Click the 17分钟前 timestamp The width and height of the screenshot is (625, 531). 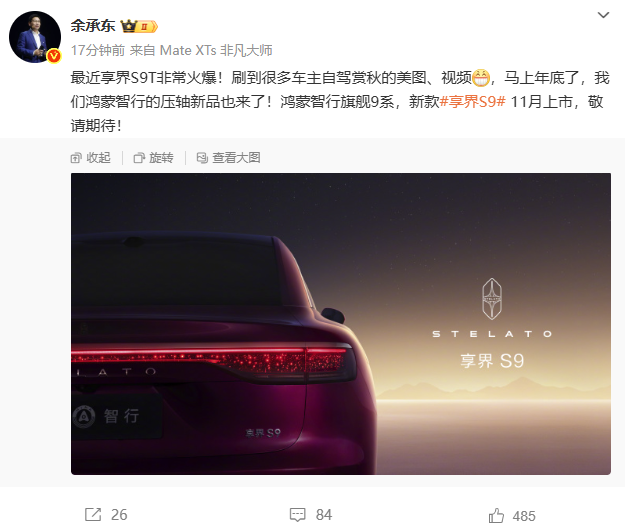tap(98, 50)
